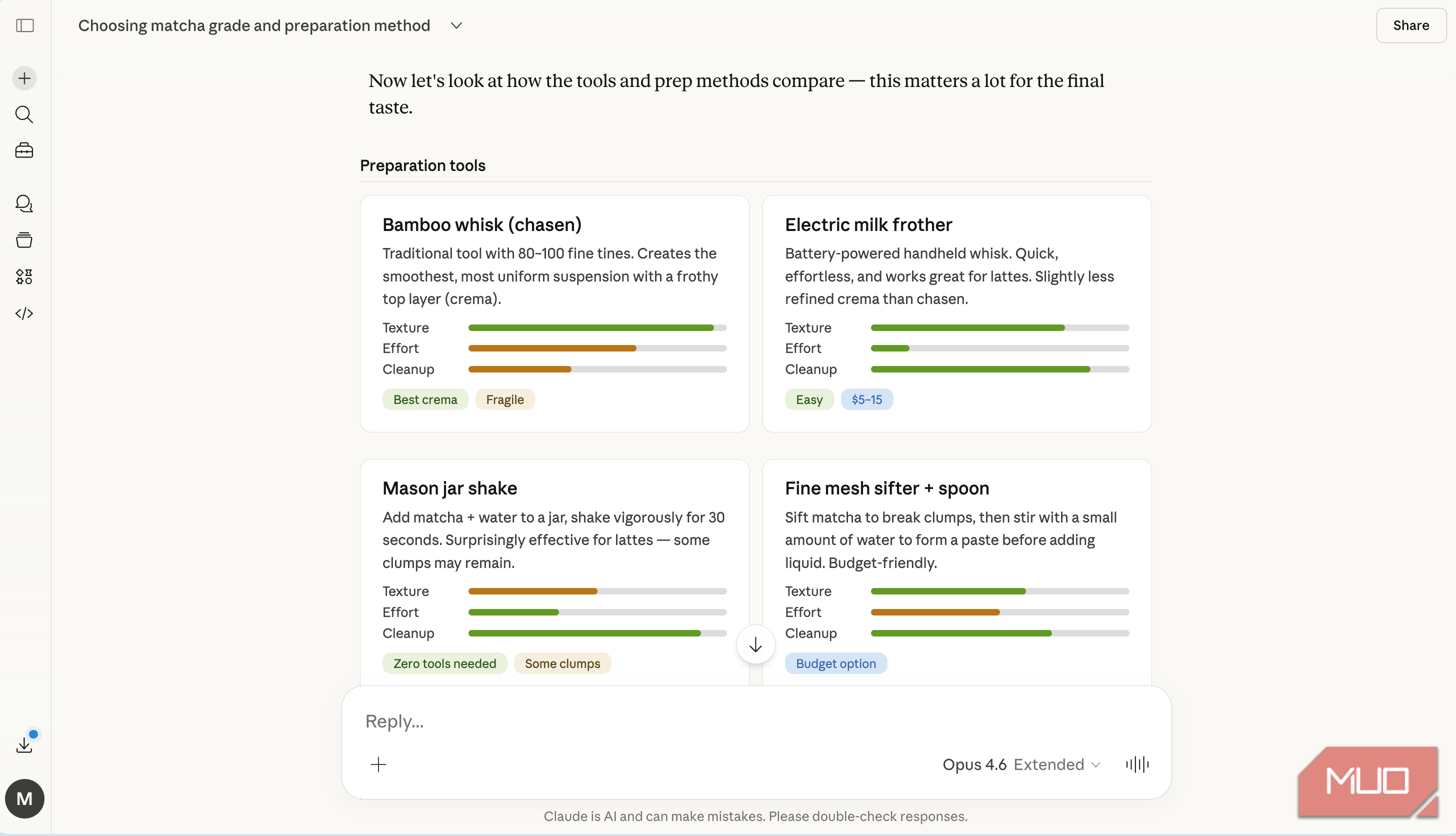Click the attachment plus icon in reply box
This screenshot has width=1456, height=836.
378,764
